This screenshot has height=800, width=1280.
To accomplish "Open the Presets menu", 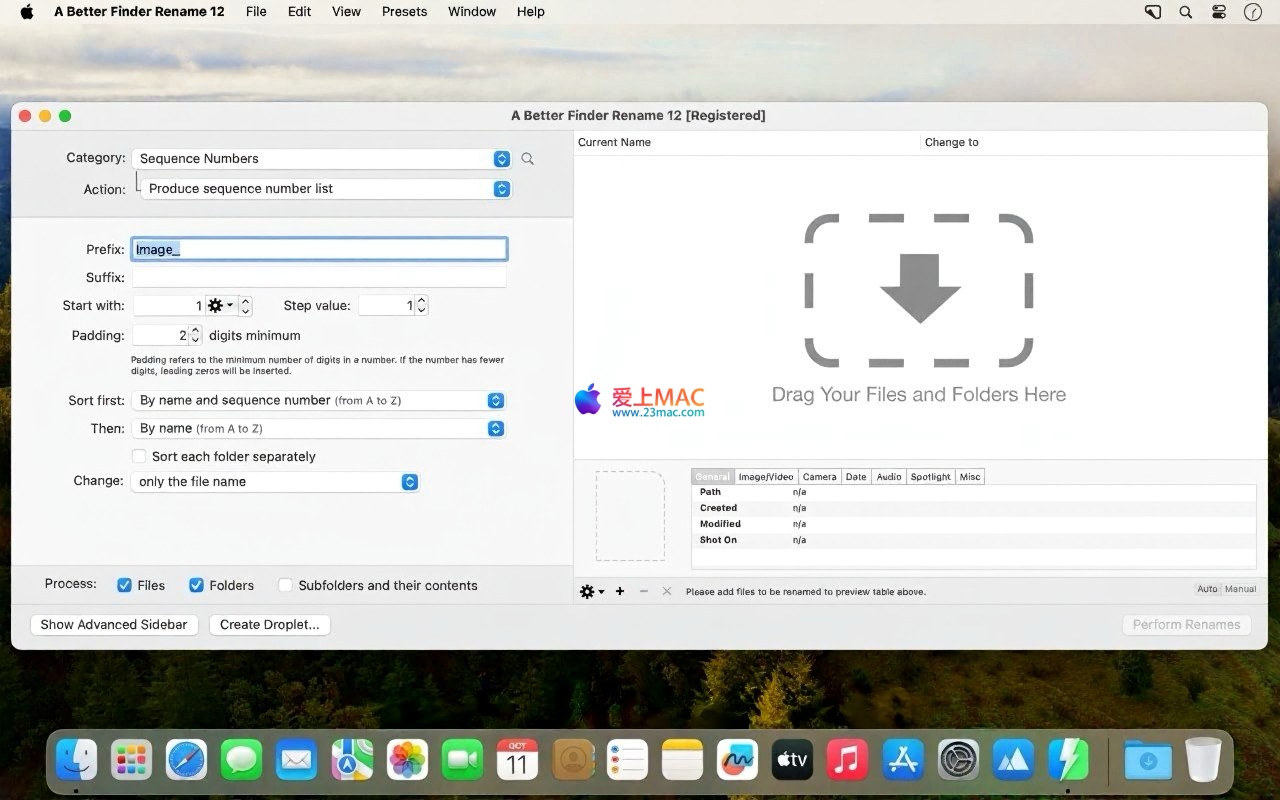I will coord(404,12).
